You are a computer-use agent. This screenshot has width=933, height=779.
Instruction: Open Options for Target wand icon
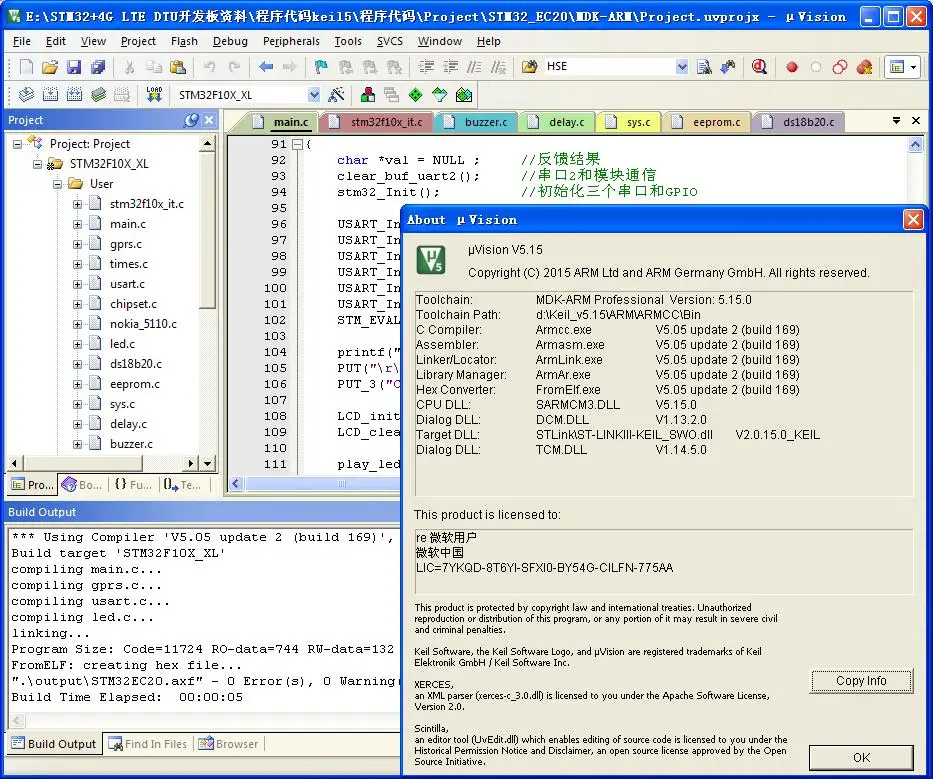(336, 95)
